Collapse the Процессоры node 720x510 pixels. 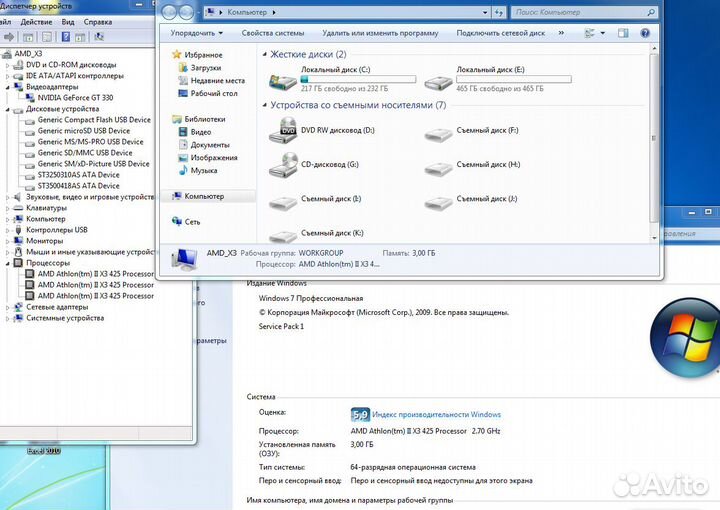(x=7, y=263)
